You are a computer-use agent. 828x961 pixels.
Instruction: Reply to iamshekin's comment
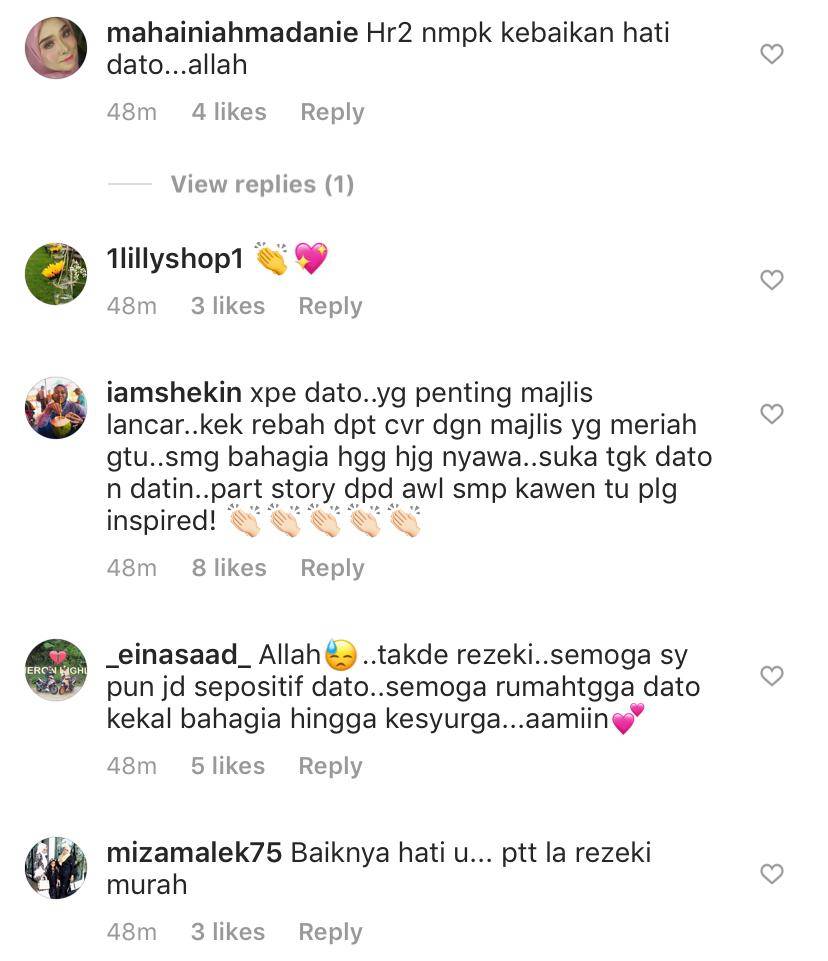[332, 568]
